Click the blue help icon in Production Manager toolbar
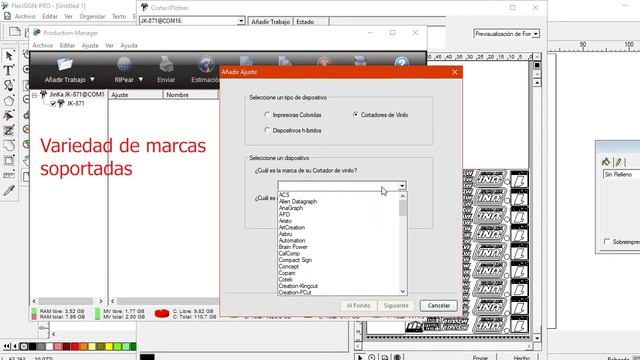The height and width of the screenshot is (360, 640). pos(402,63)
